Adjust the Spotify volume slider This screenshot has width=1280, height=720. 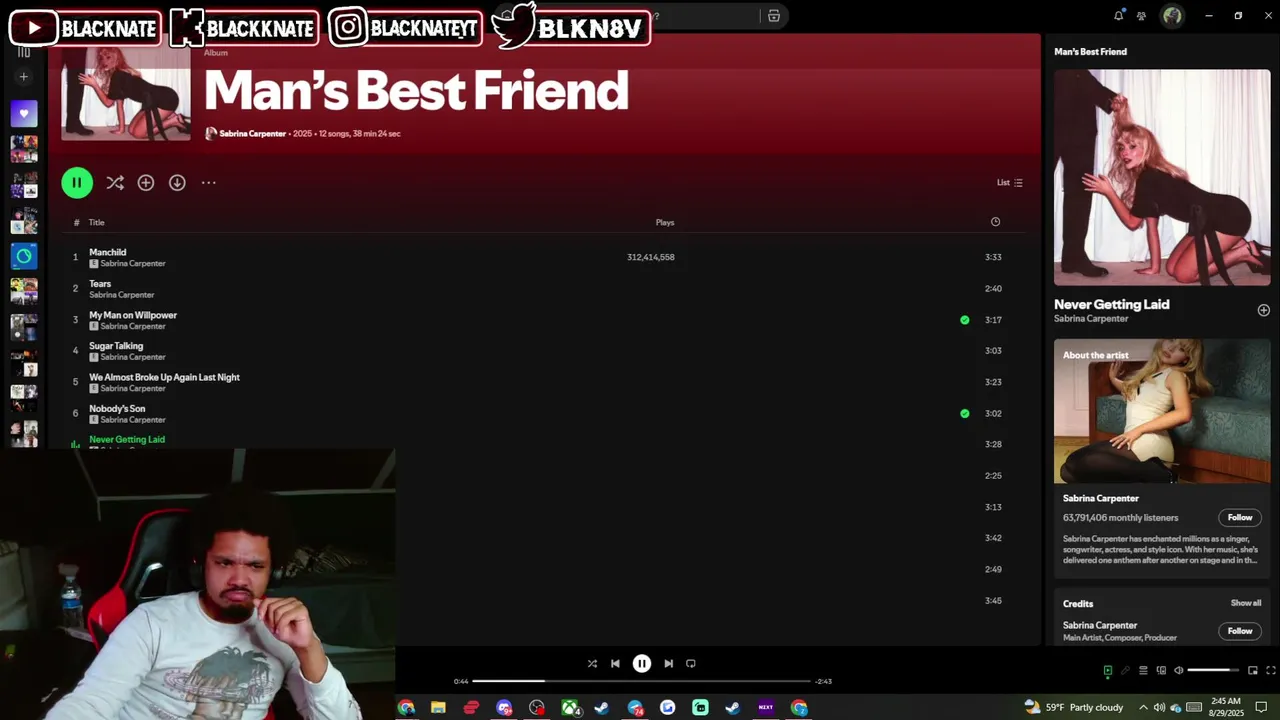pyautogui.click(x=1213, y=670)
